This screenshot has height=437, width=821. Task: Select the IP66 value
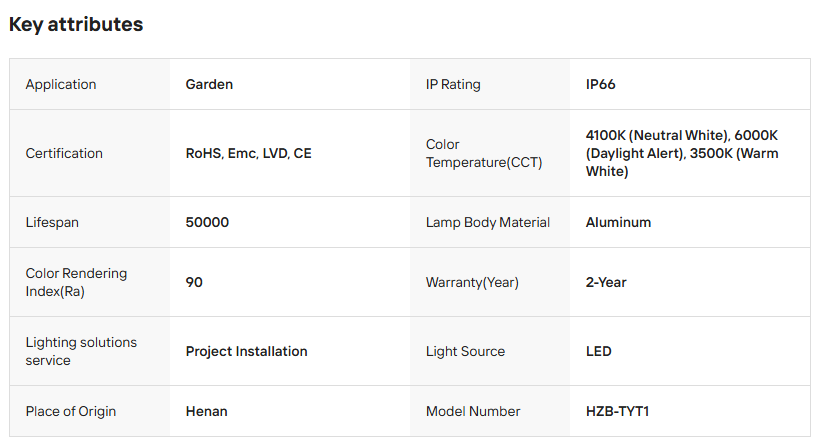pos(600,85)
